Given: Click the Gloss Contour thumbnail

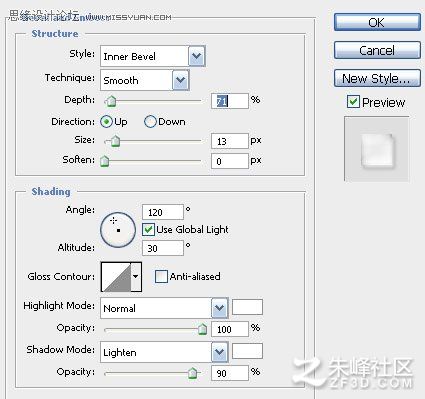Looking at the screenshot, I should 116,277.
